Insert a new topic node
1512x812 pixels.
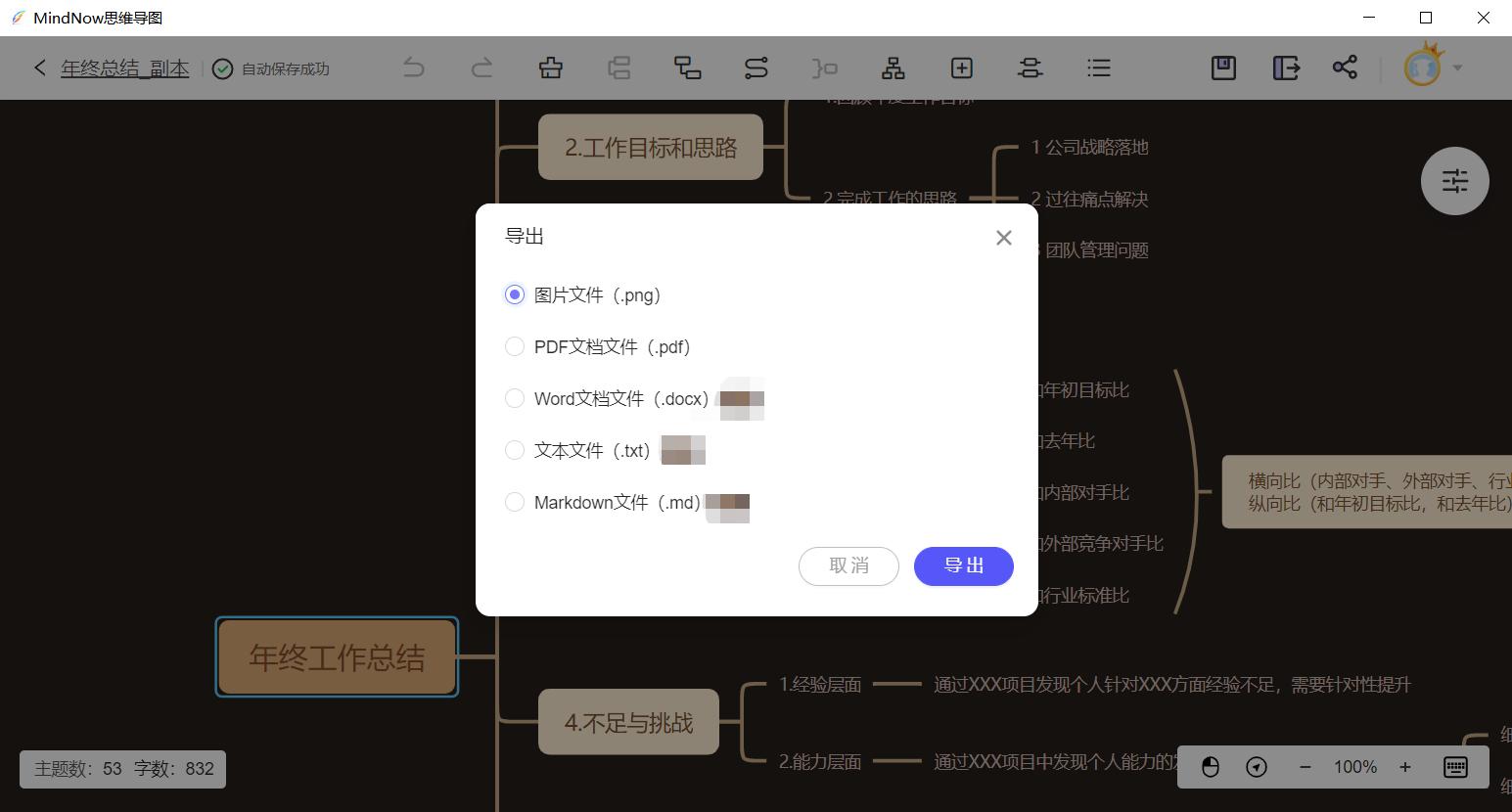tap(961, 68)
